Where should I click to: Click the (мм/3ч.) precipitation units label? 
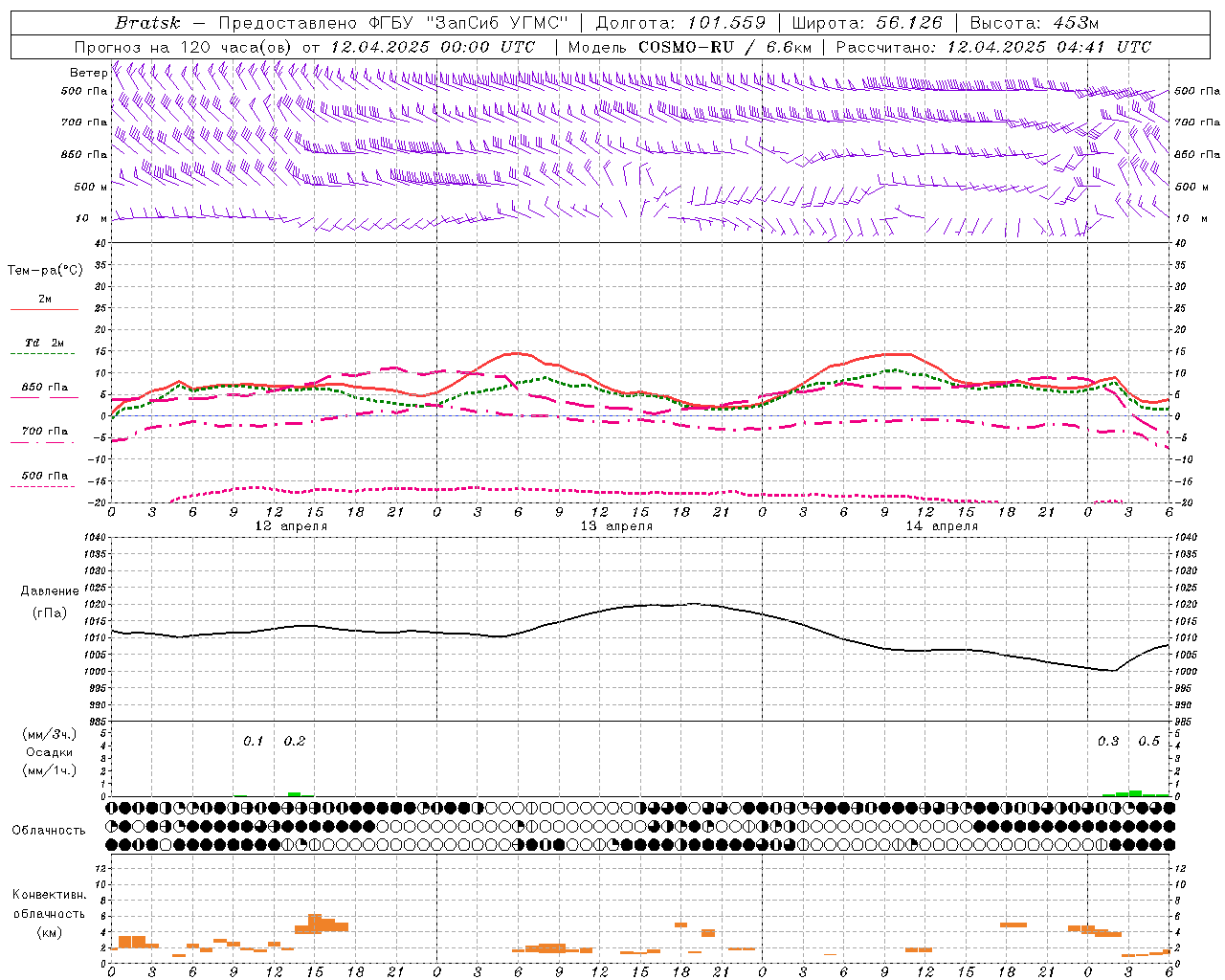click(49, 734)
